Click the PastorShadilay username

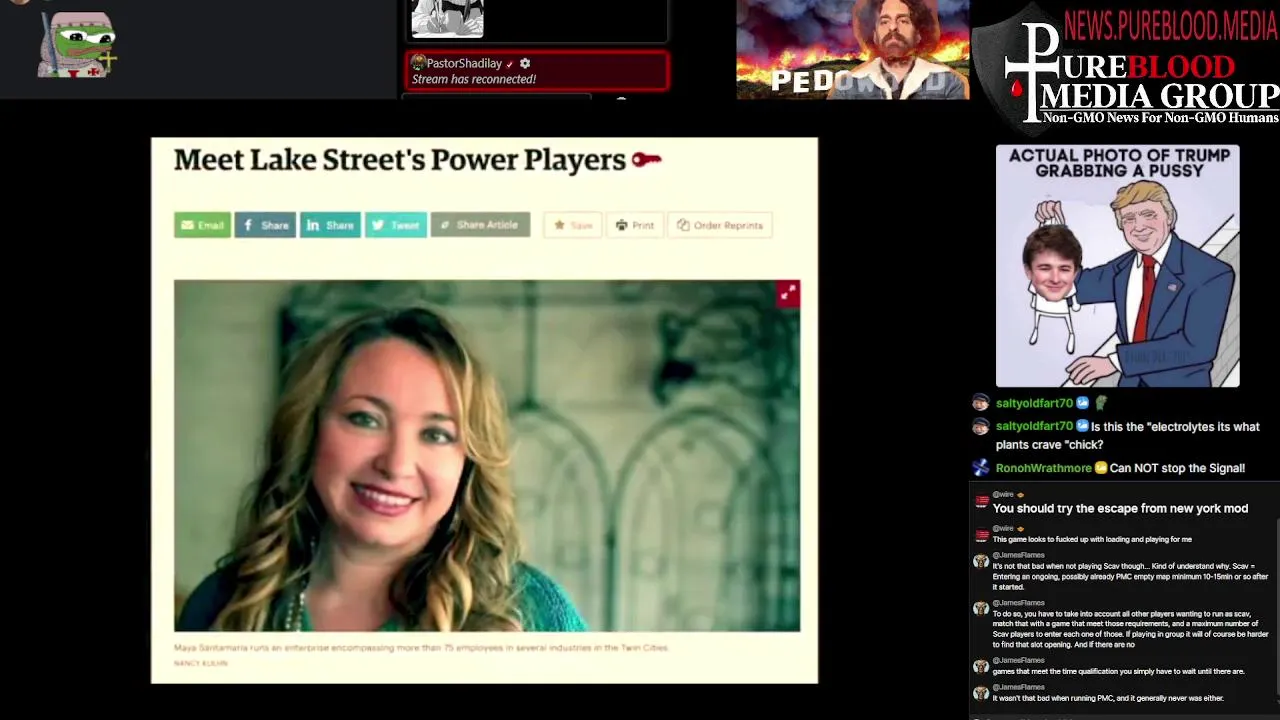click(464, 63)
